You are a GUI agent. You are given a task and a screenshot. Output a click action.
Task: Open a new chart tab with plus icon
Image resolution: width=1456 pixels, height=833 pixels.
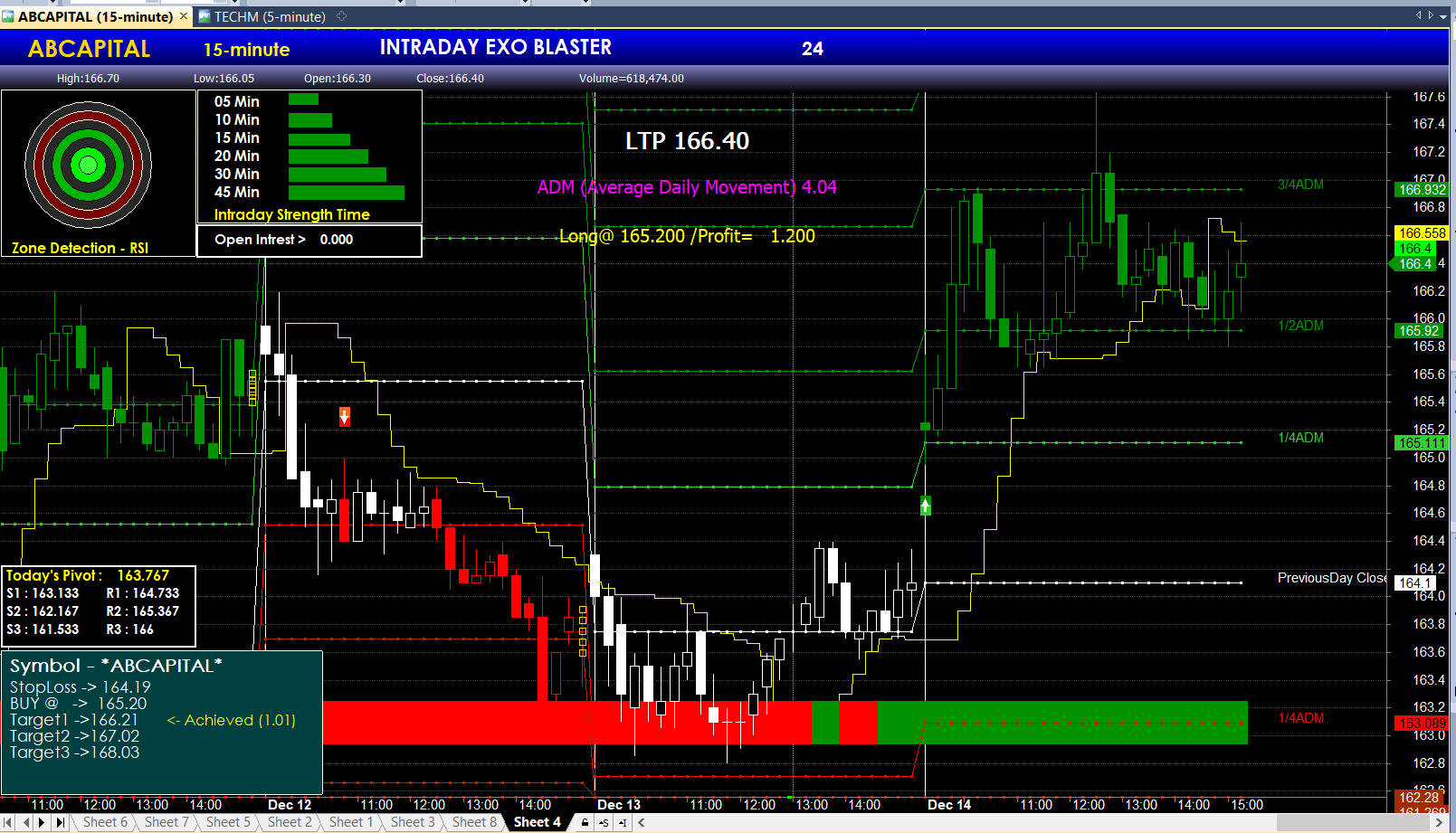(342, 16)
